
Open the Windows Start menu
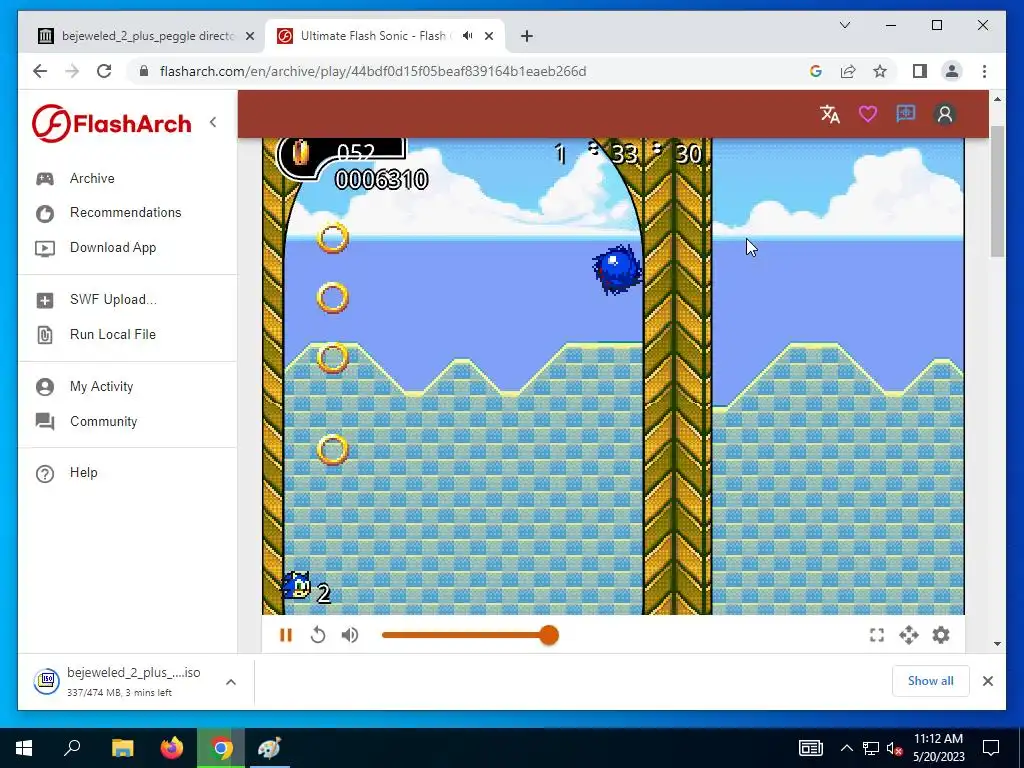[24, 748]
